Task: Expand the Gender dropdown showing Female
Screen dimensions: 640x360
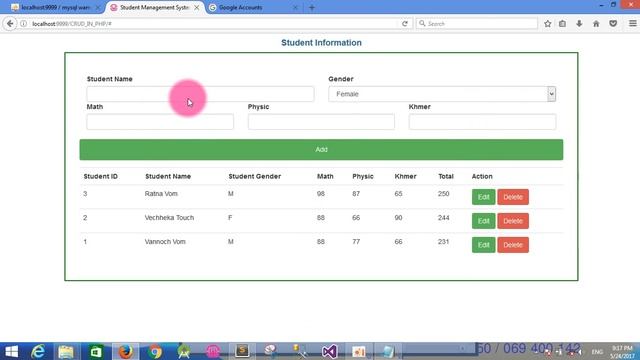Action: coord(442,94)
